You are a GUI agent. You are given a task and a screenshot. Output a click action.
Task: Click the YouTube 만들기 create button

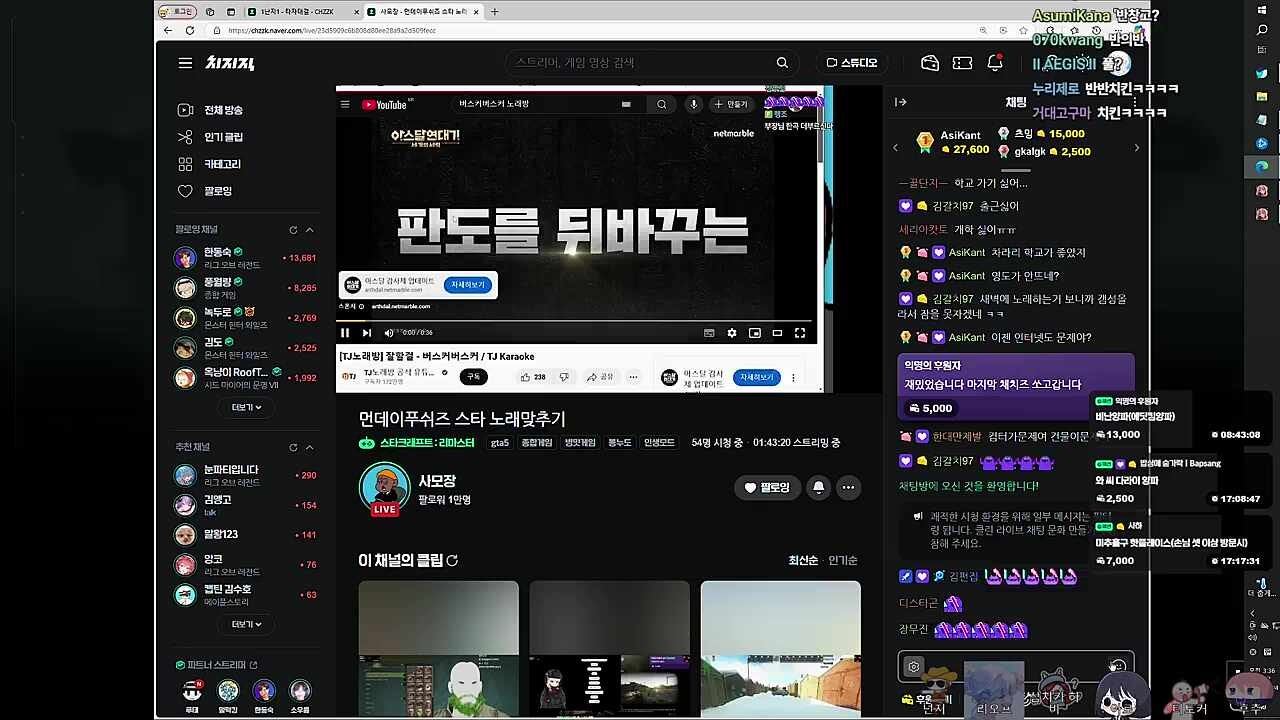pyautogui.click(x=730, y=104)
